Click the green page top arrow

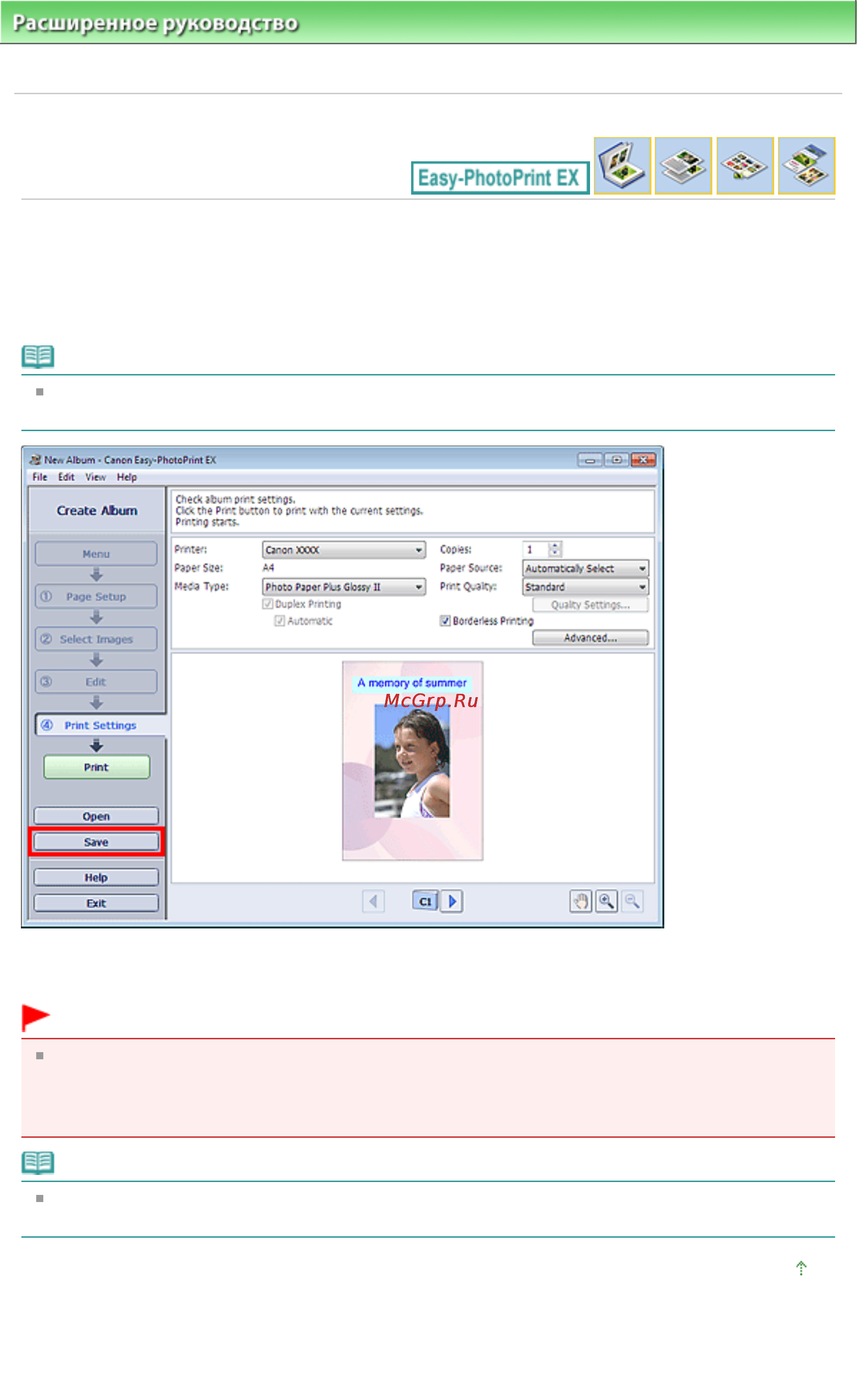point(801,1268)
